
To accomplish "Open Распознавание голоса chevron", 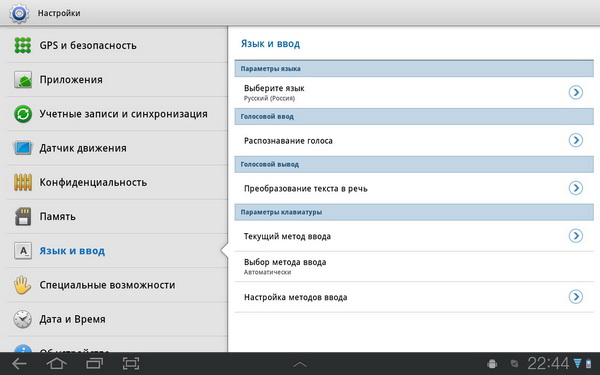I will pos(576,140).
